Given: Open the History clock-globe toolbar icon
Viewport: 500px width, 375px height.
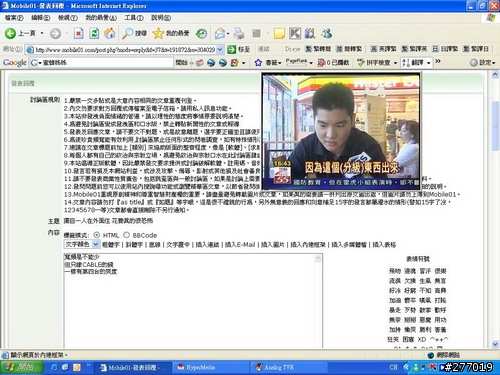Looking at the screenshot, I should tap(201, 33).
